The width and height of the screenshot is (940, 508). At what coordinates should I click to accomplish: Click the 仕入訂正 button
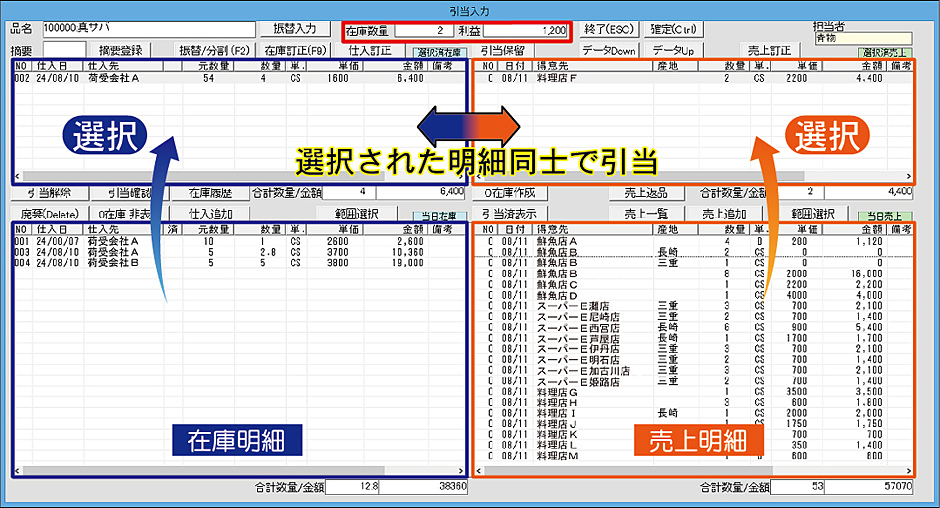click(x=369, y=49)
